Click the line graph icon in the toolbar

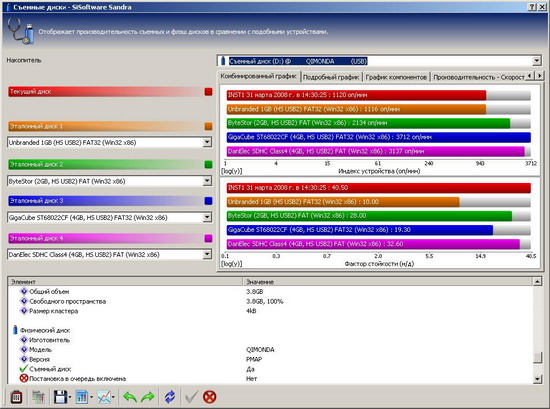(104, 397)
